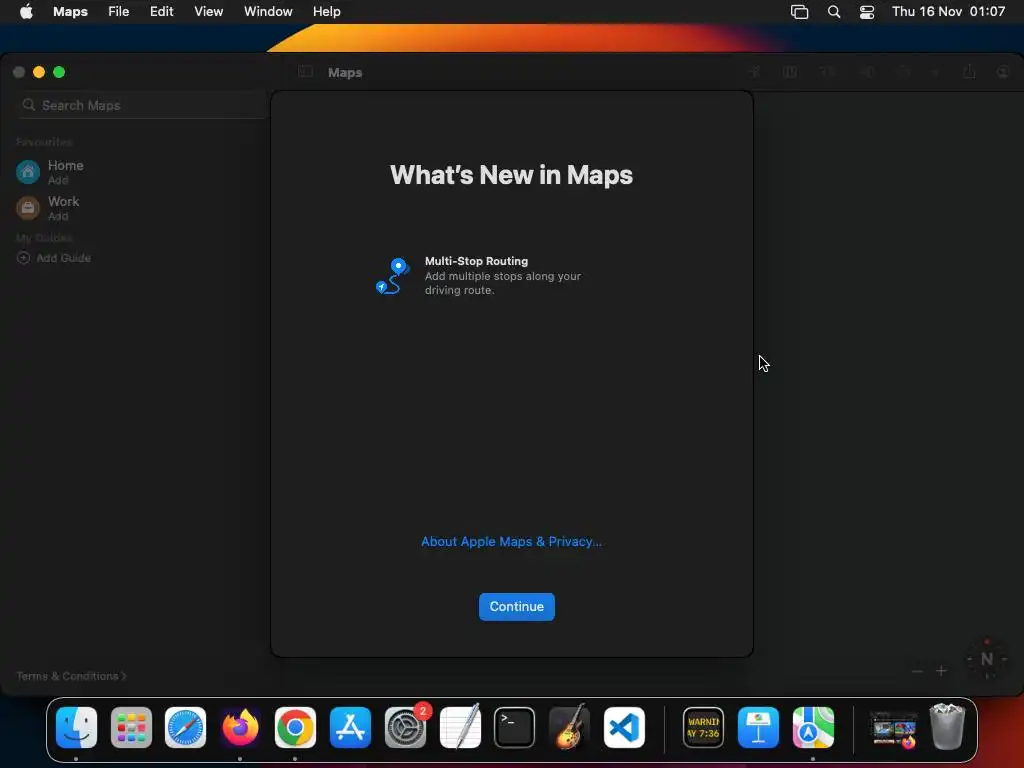This screenshot has height=768, width=1024.
Task: Open TextEdit from the Dock
Action: 460,728
